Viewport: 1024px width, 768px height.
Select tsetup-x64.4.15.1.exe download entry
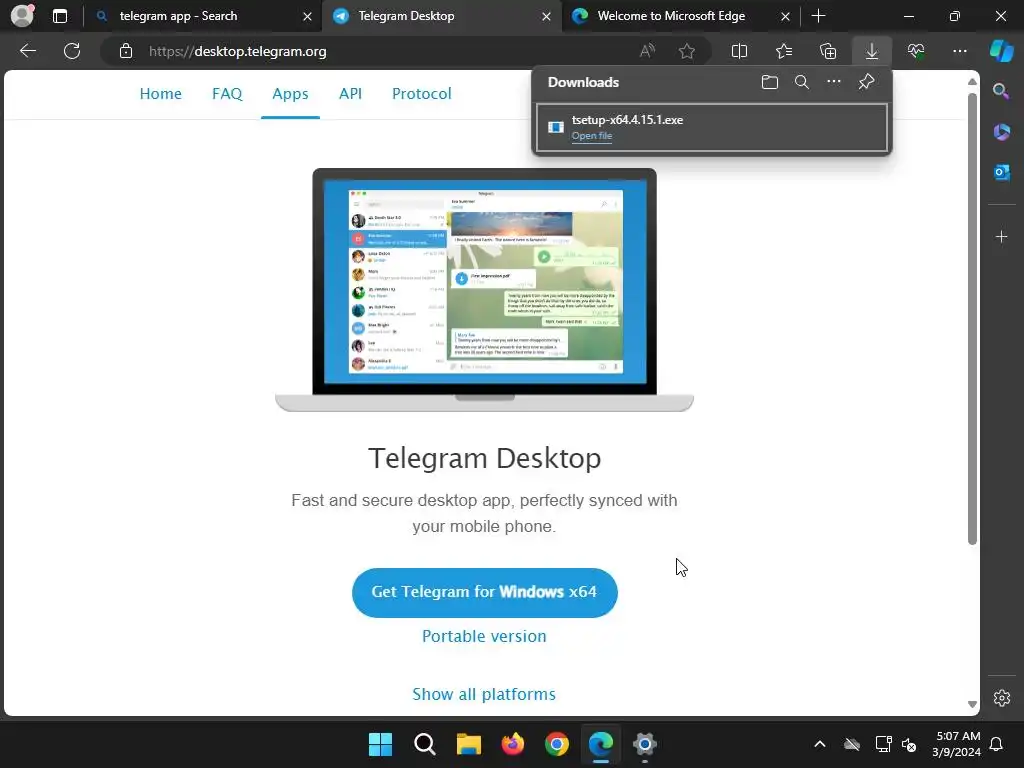pos(712,127)
